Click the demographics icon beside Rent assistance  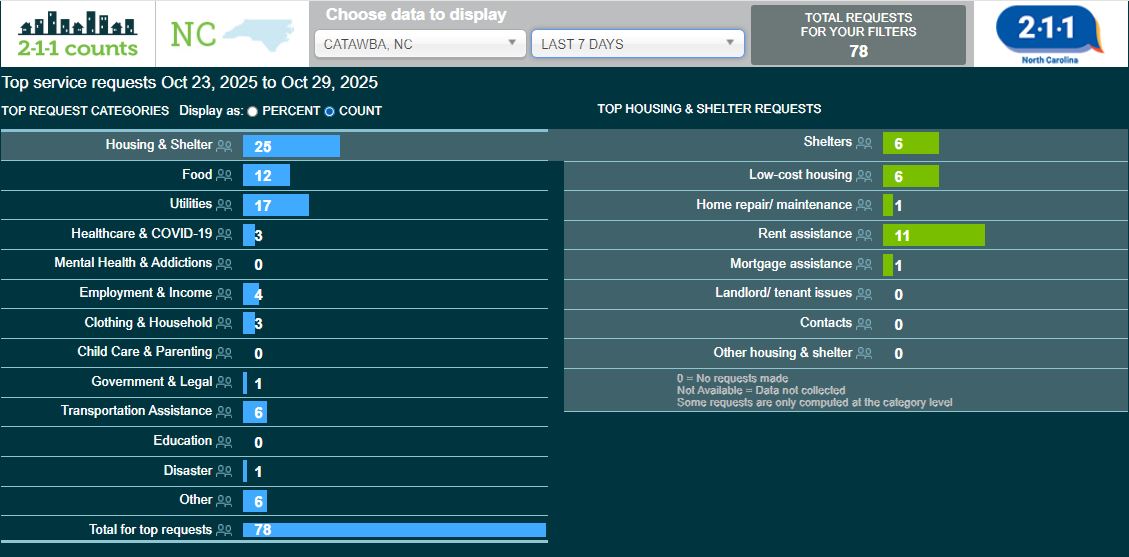point(864,235)
